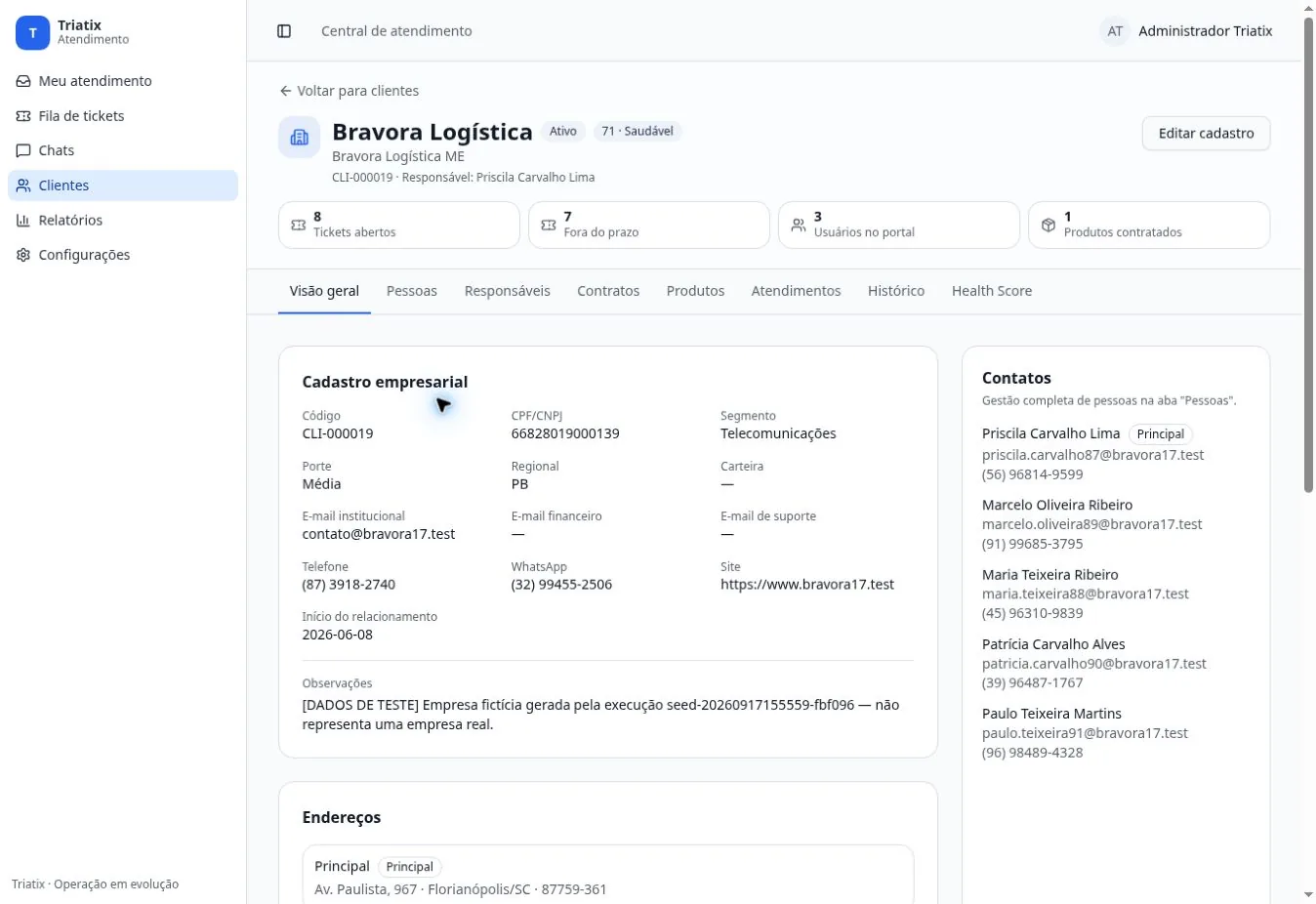Switch to the Atendimentos tab

point(796,291)
